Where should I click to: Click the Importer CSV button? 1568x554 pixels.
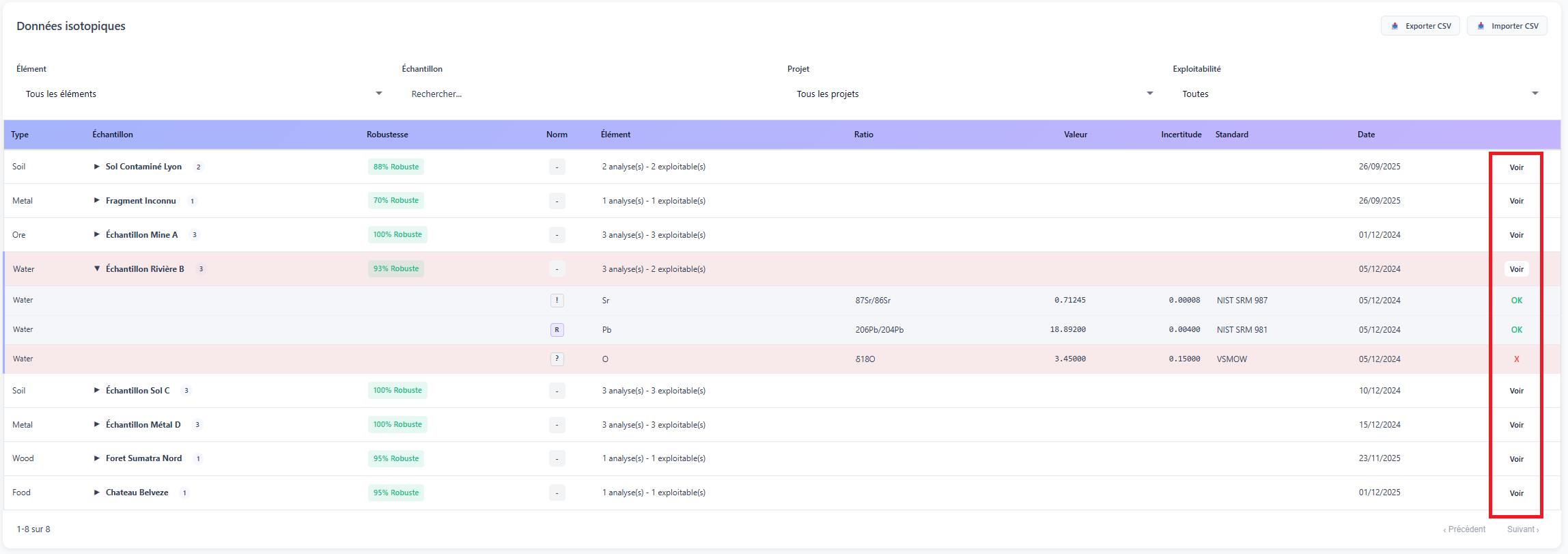pos(1507,26)
